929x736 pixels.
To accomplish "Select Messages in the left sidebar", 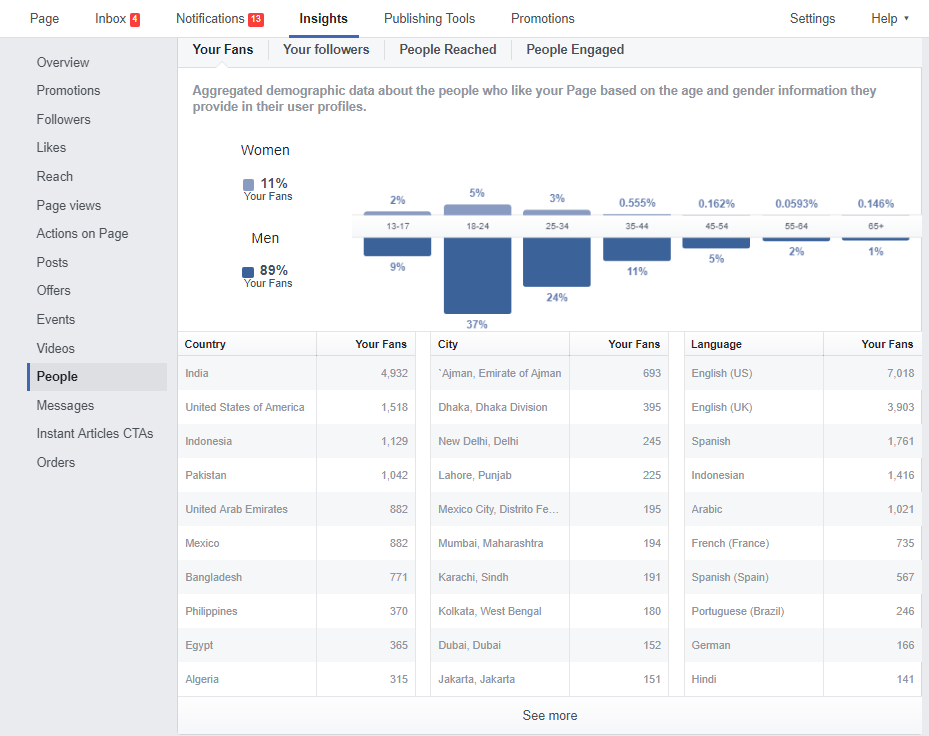I will tap(65, 406).
